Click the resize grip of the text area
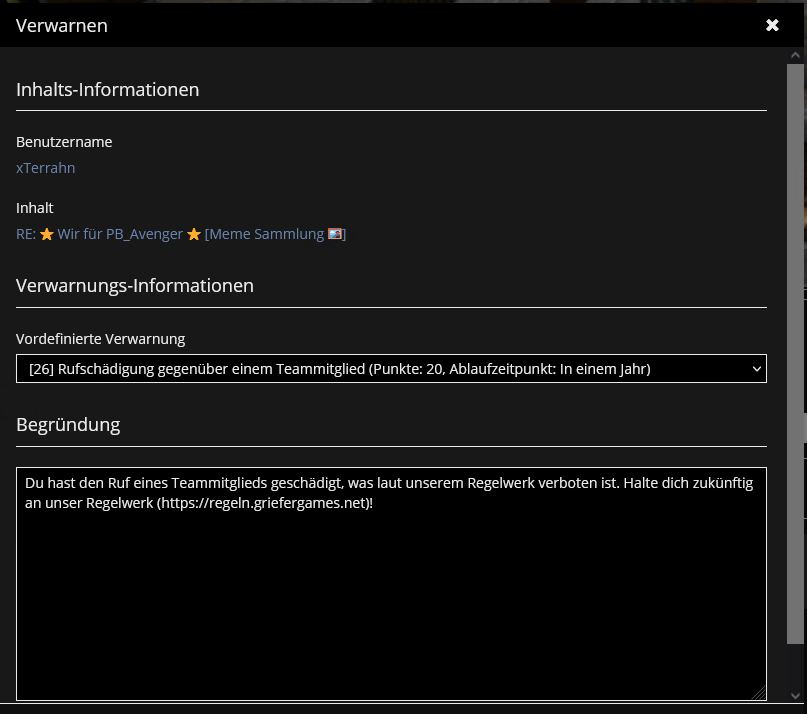The height and width of the screenshot is (714, 807). [x=759, y=693]
